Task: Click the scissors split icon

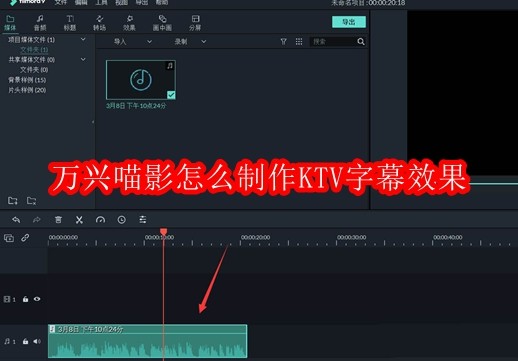Action: pos(79,220)
